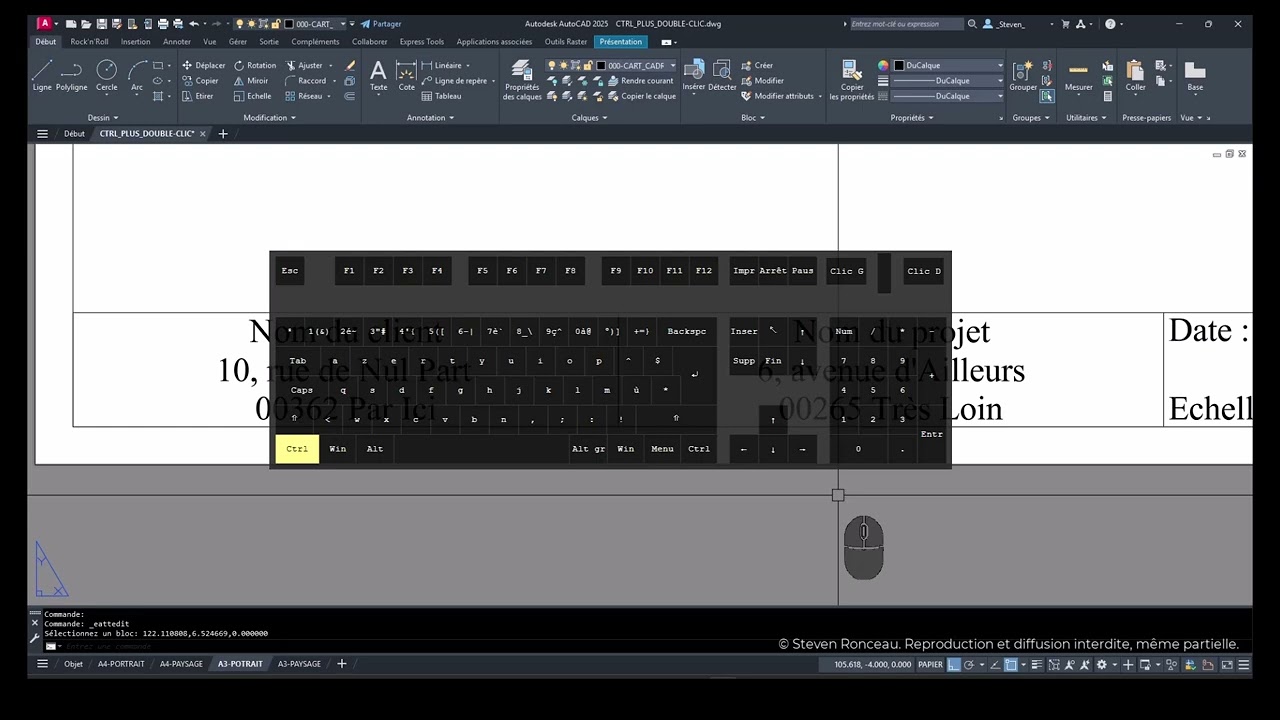Screen dimensions: 1280x720
Task: Click the search keyword input field
Action: tap(905, 24)
